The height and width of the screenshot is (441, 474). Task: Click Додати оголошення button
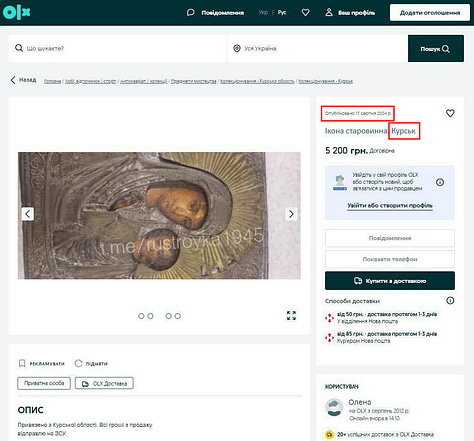point(430,13)
